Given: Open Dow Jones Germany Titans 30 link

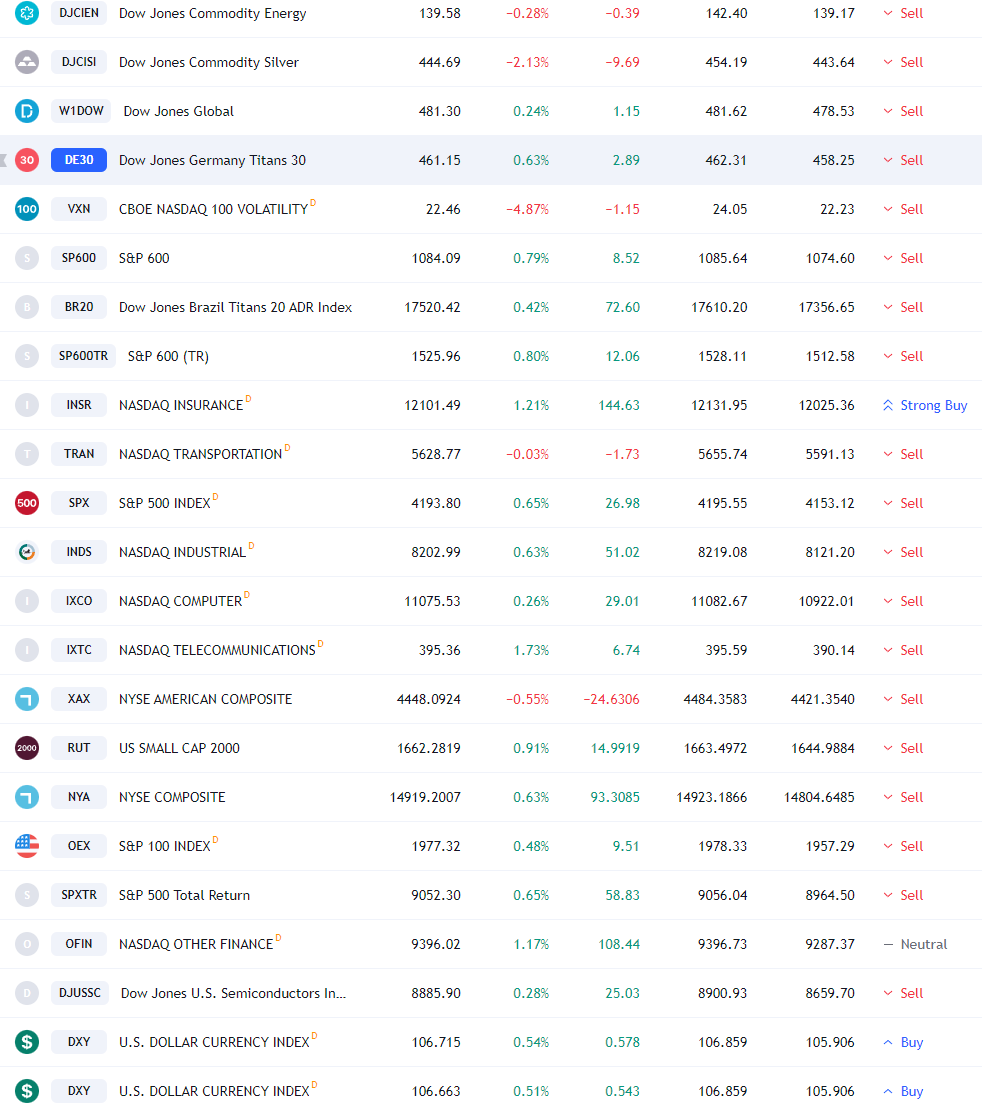Looking at the screenshot, I should (x=212, y=160).
